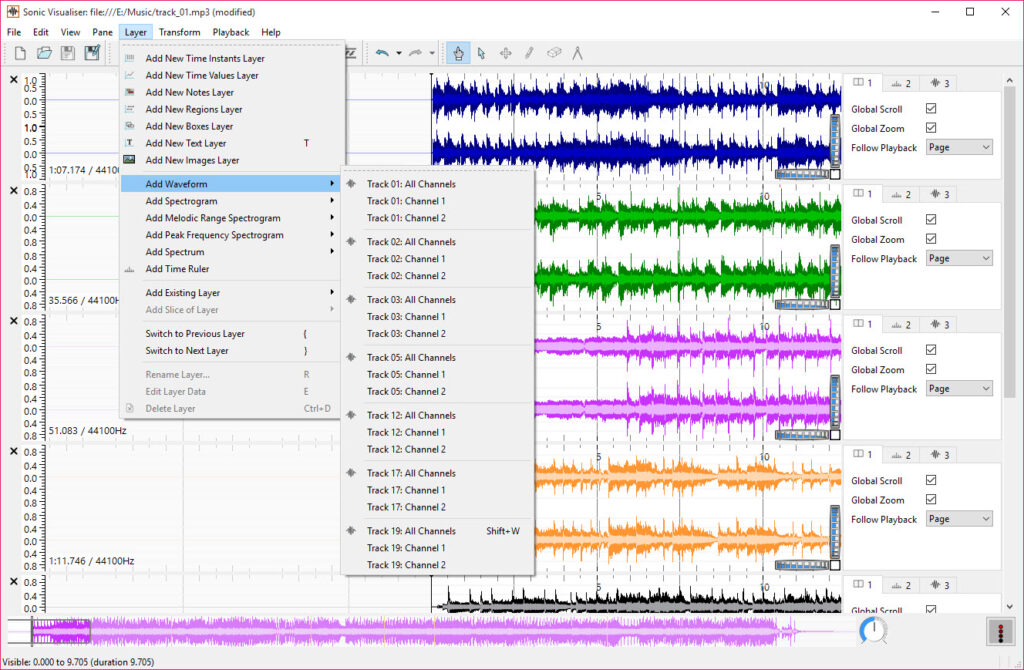Click the red-dotted level meter icon
This screenshot has height=670, width=1024.
1000,632
